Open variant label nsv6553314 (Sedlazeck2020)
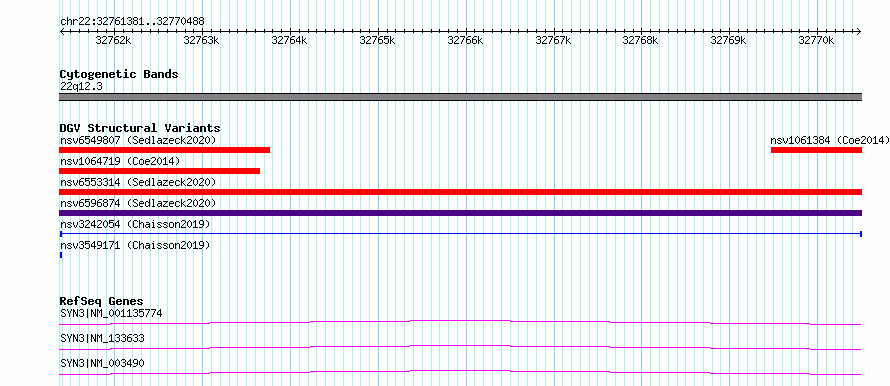The image size is (890, 386). pyautogui.click(x=138, y=182)
